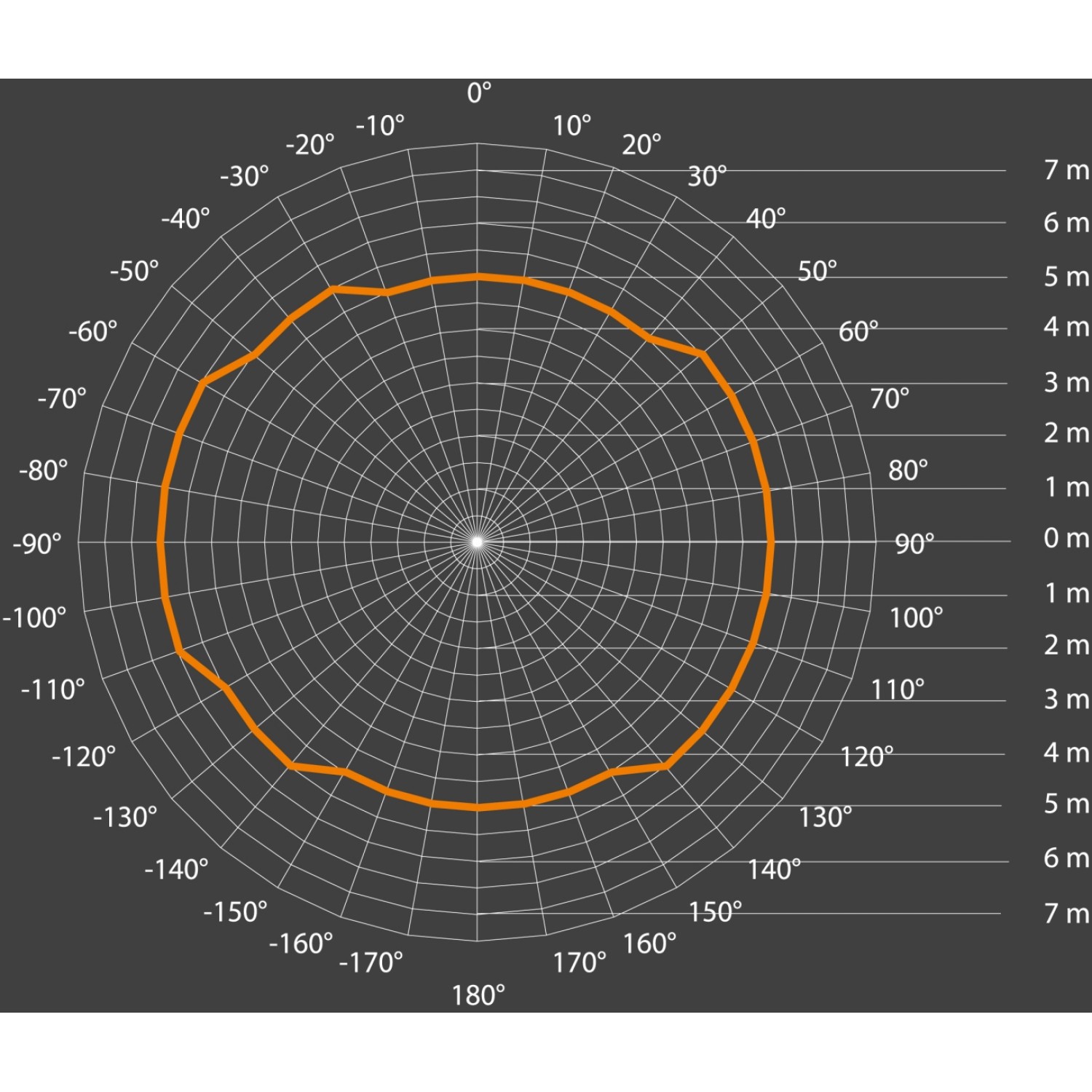Select the -90° angle label
Image resolution: width=1092 pixels, height=1092 pixels.
[x=37, y=544]
